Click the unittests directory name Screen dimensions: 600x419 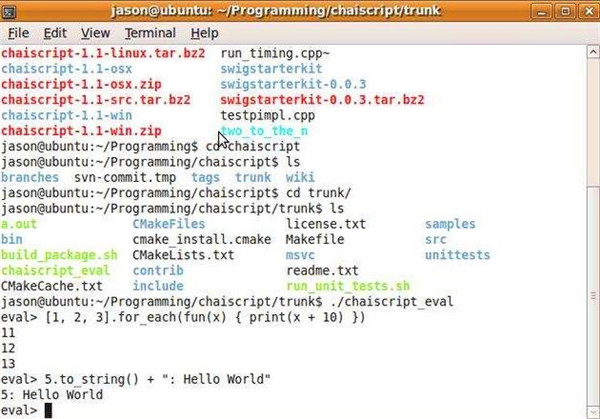click(x=458, y=255)
